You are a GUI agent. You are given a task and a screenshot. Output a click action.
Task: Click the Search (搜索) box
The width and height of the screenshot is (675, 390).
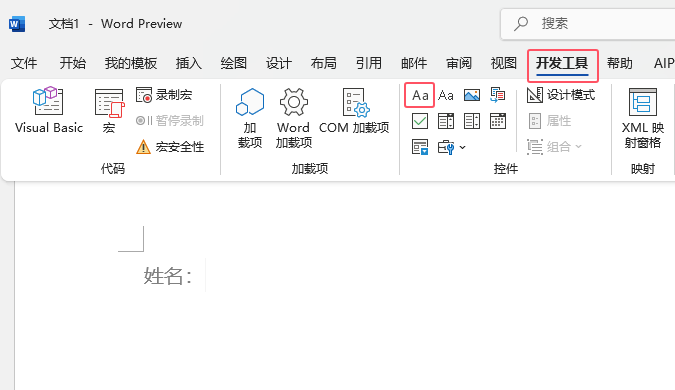click(588, 24)
